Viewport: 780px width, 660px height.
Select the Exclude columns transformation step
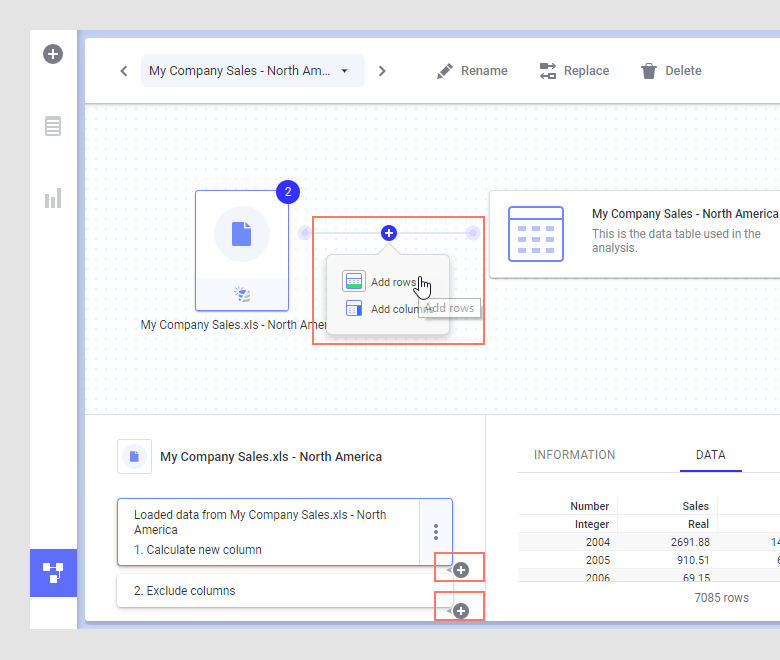270,591
